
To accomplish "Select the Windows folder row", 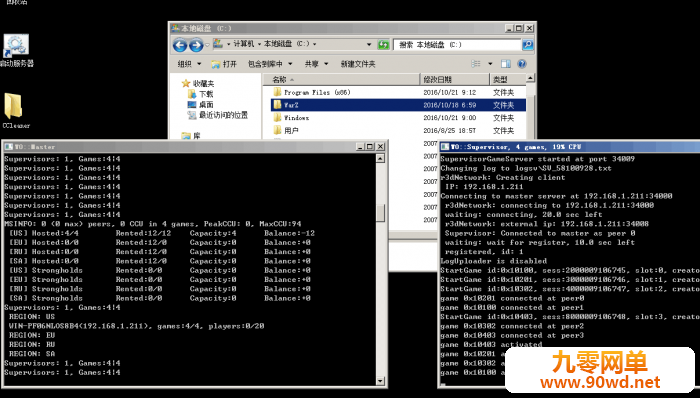I will [398, 118].
